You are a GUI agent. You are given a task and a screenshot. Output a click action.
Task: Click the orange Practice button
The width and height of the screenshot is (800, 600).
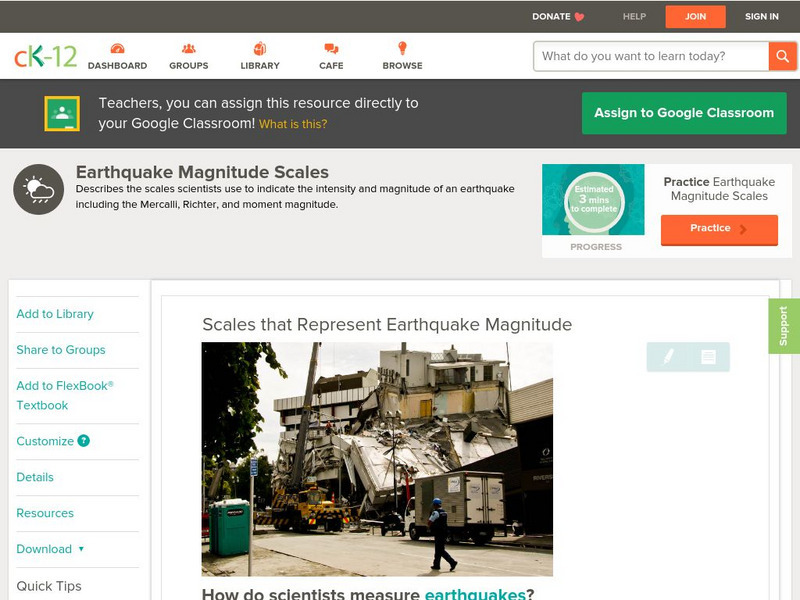(719, 229)
